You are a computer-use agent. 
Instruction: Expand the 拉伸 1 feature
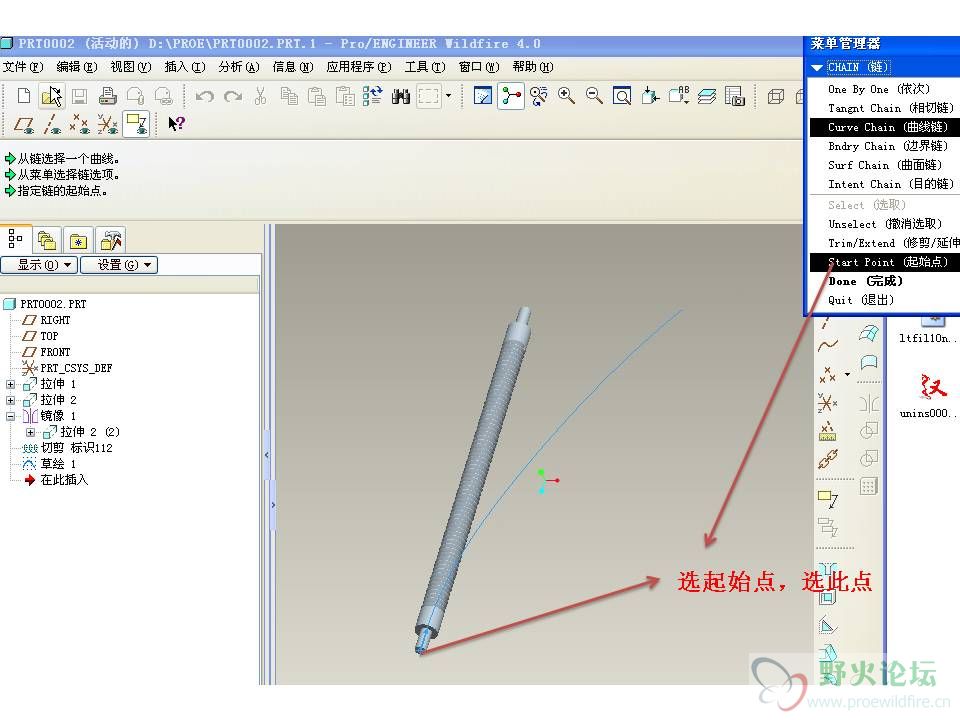point(10,384)
